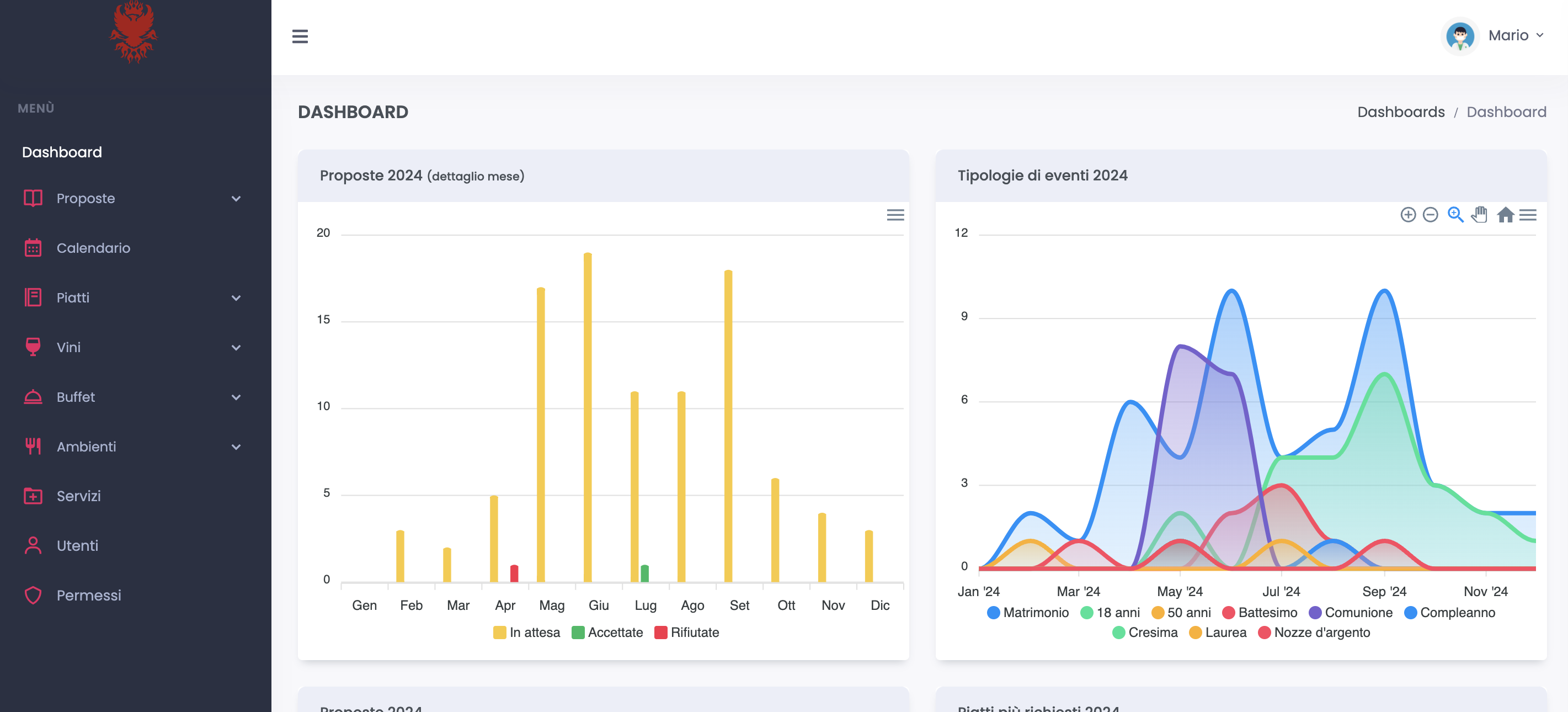Click Mario's user avatar picture
This screenshot has height=712, width=1568.
click(1460, 36)
